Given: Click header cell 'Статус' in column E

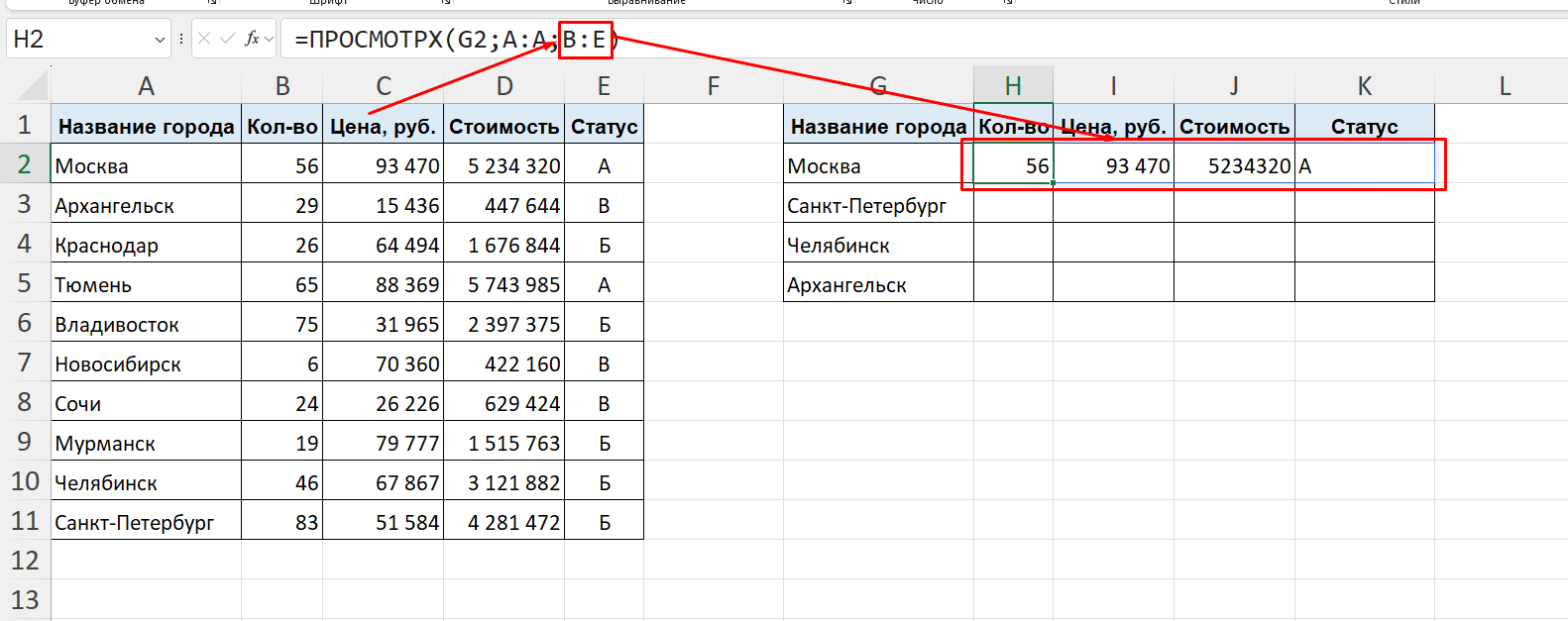Looking at the screenshot, I should (x=605, y=125).
